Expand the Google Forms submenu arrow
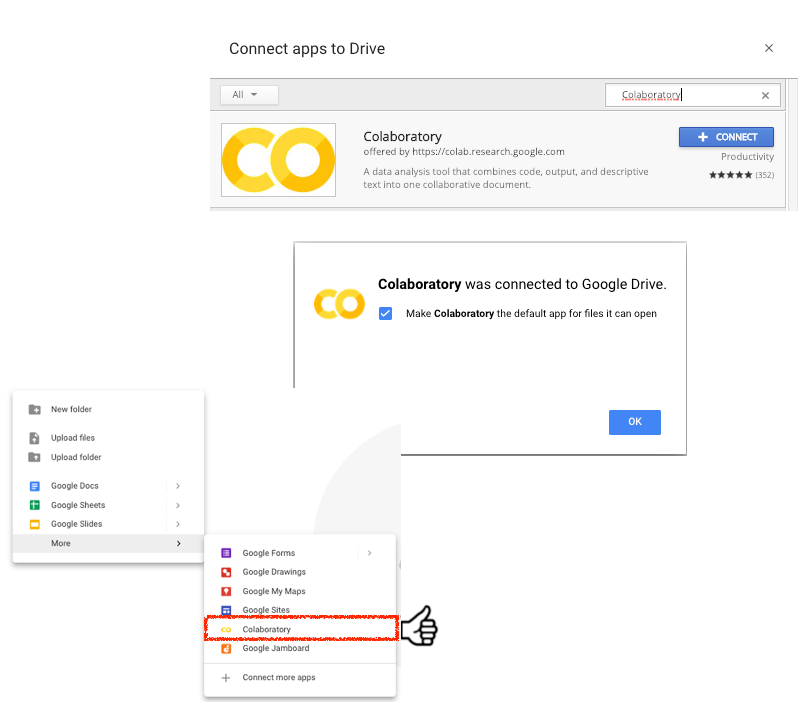 click(369, 553)
